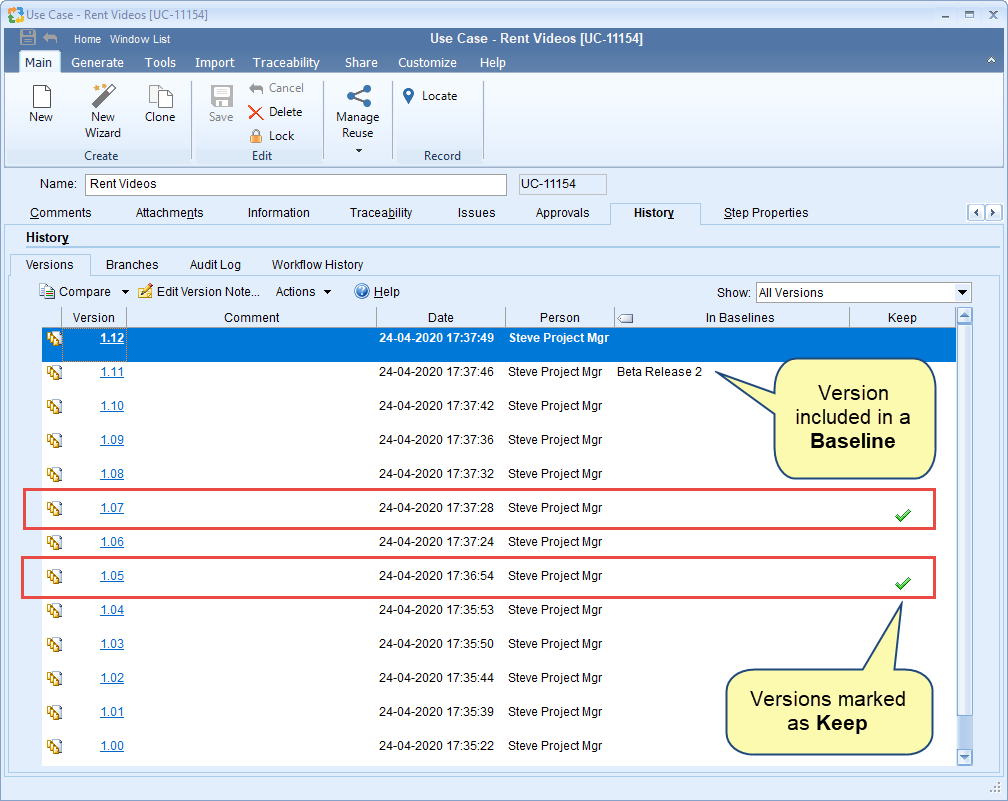The width and height of the screenshot is (1008, 801).
Task: Open Manage Reuse share icon
Action: pos(358,96)
